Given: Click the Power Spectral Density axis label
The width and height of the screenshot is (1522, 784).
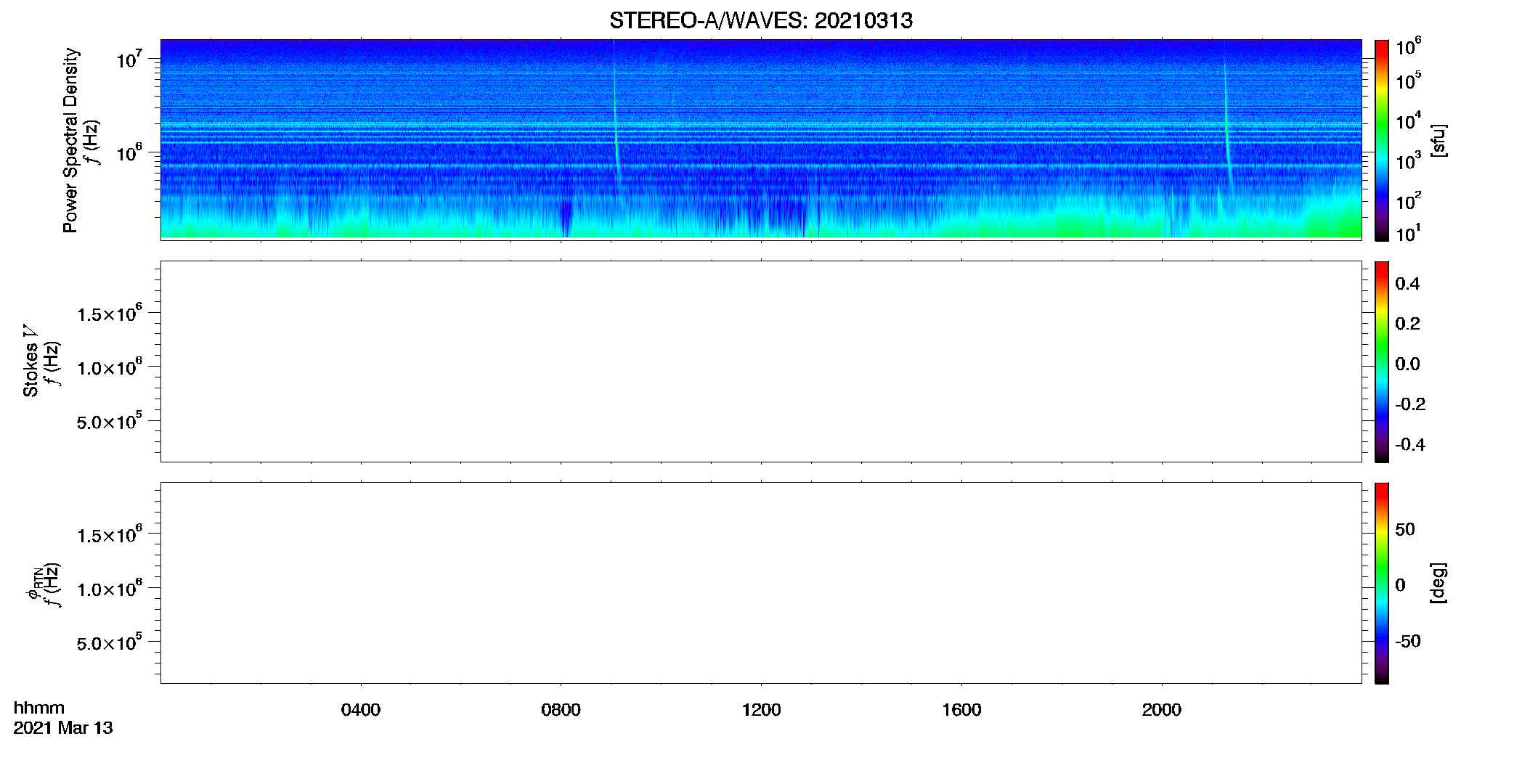Looking at the screenshot, I should tap(70, 140).
